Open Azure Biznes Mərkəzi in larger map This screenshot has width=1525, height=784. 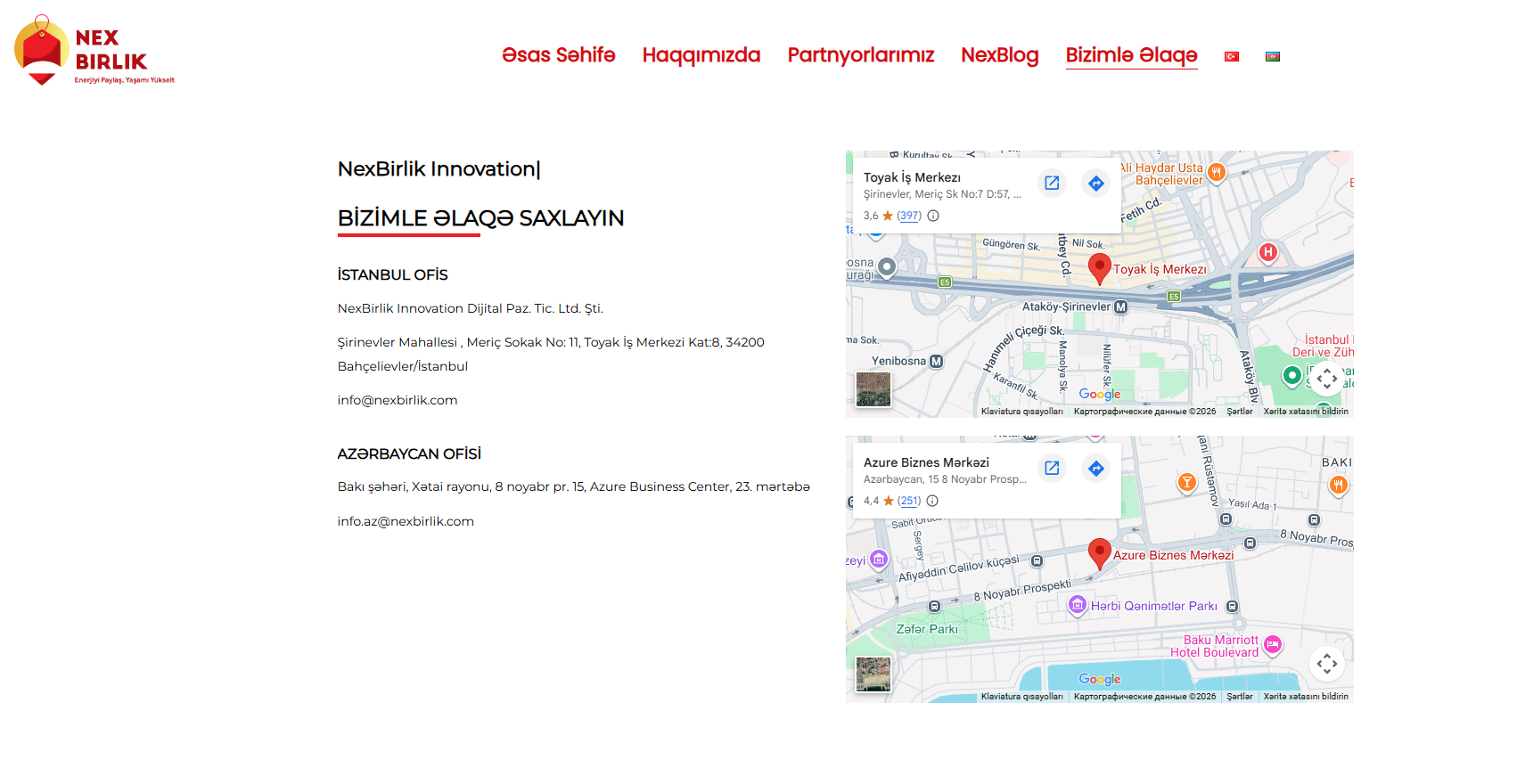pyautogui.click(x=1052, y=468)
